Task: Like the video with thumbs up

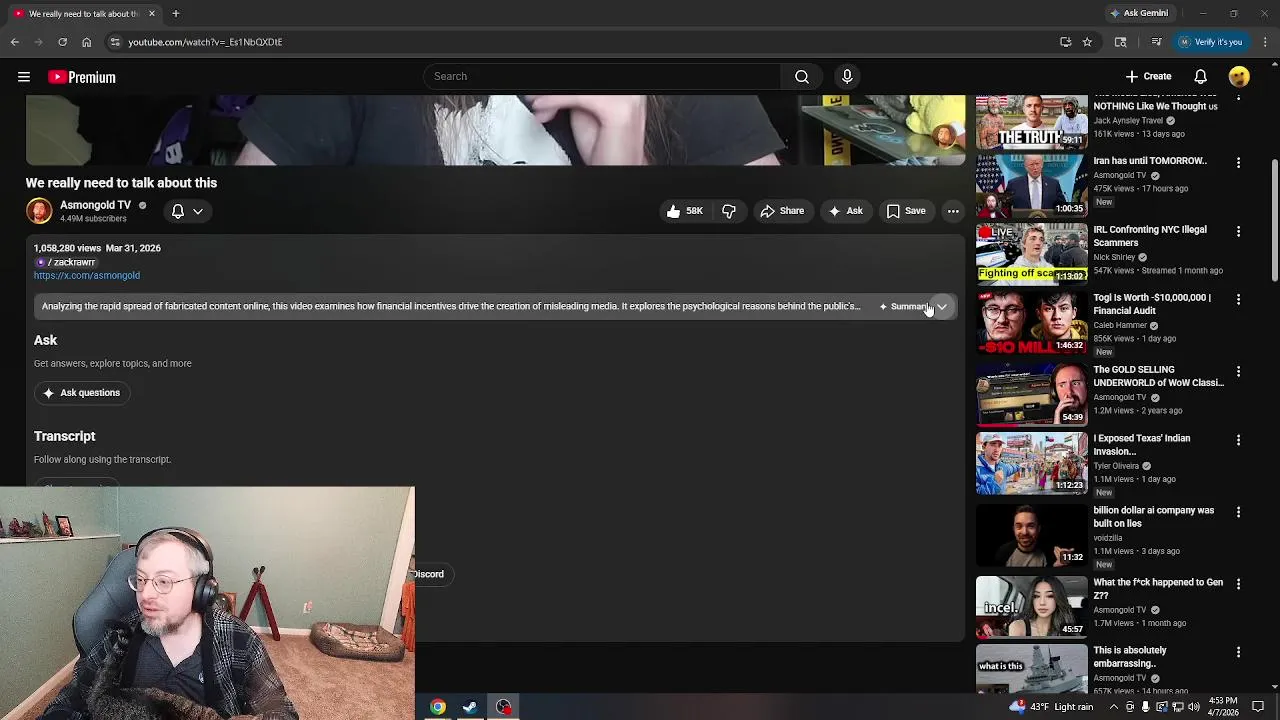Action: pyautogui.click(x=685, y=211)
